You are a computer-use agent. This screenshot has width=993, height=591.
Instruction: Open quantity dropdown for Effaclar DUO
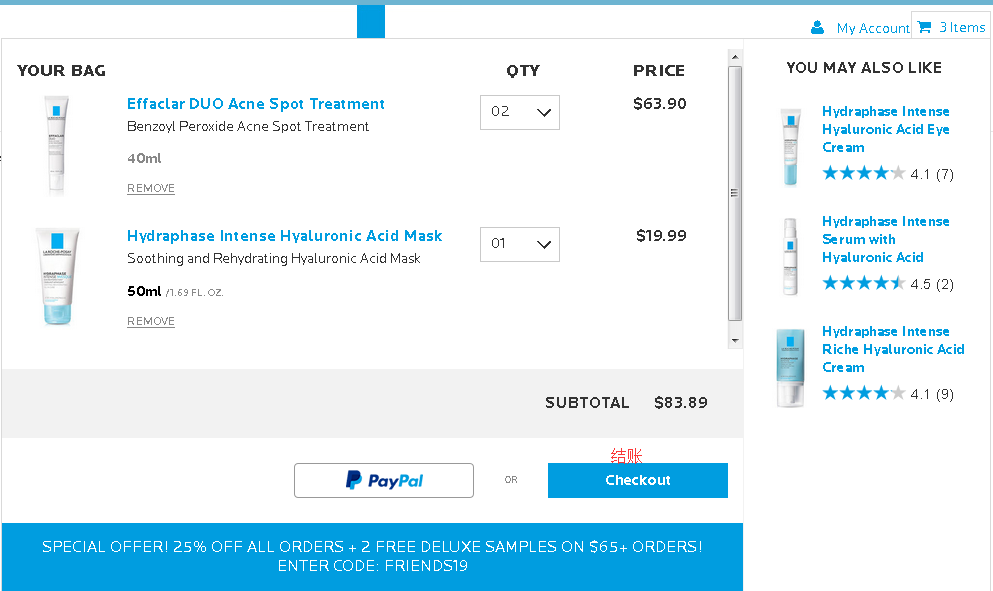tap(520, 112)
